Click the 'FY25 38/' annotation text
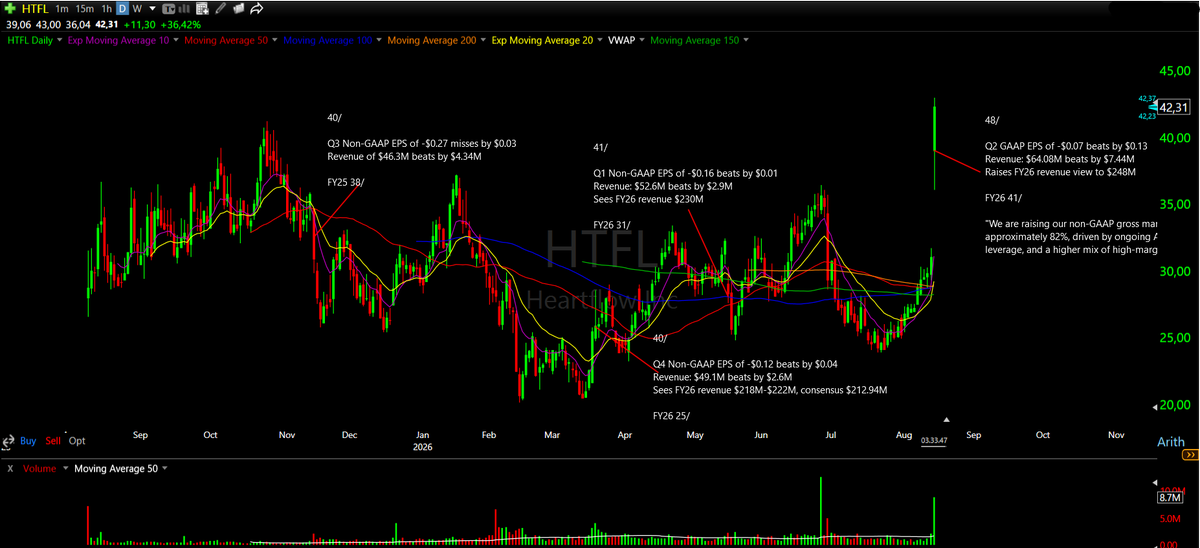The image size is (1200, 548). [x=346, y=182]
